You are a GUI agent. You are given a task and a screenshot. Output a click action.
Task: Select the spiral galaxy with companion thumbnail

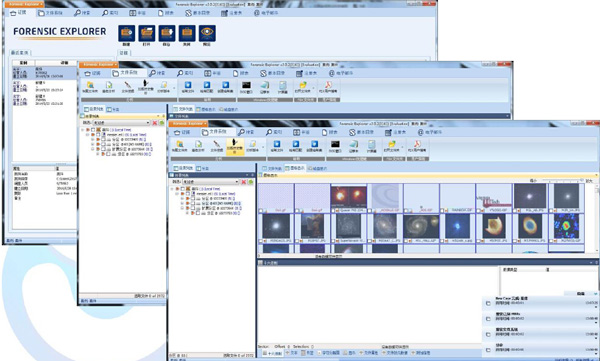click(421, 226)
